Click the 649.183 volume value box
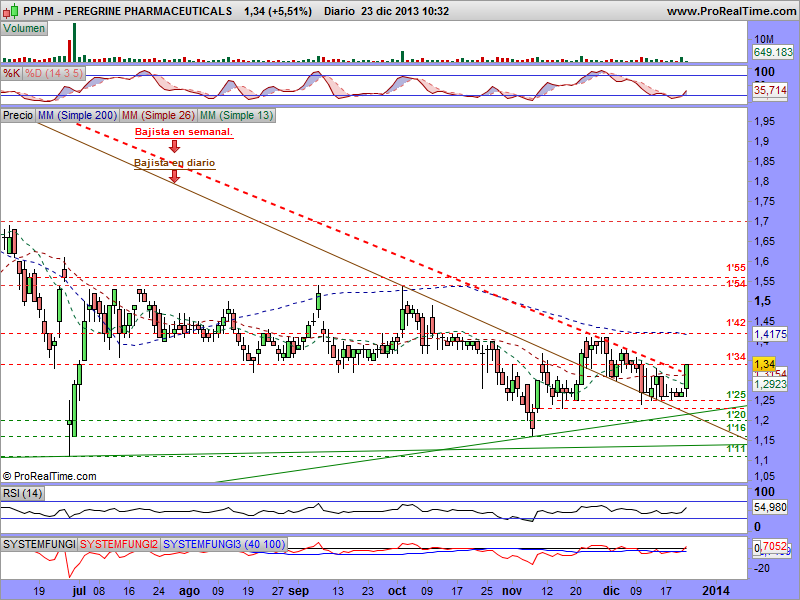The image size is (800, 600). 773,52
